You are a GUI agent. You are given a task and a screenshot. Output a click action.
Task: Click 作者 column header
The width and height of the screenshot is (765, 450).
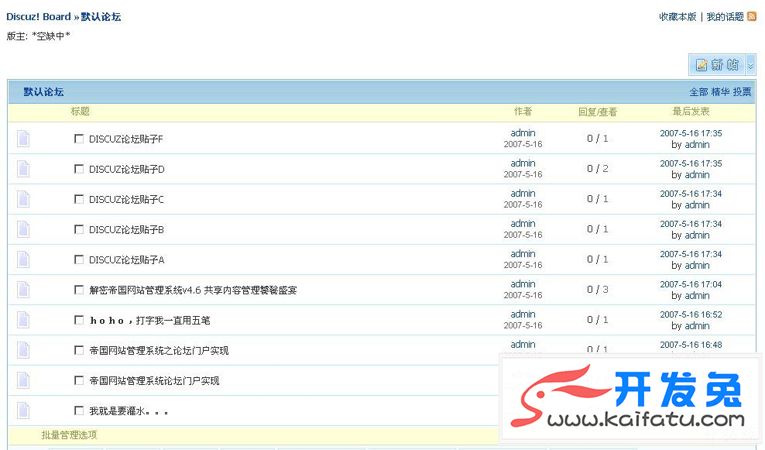[x=523, y=112]
